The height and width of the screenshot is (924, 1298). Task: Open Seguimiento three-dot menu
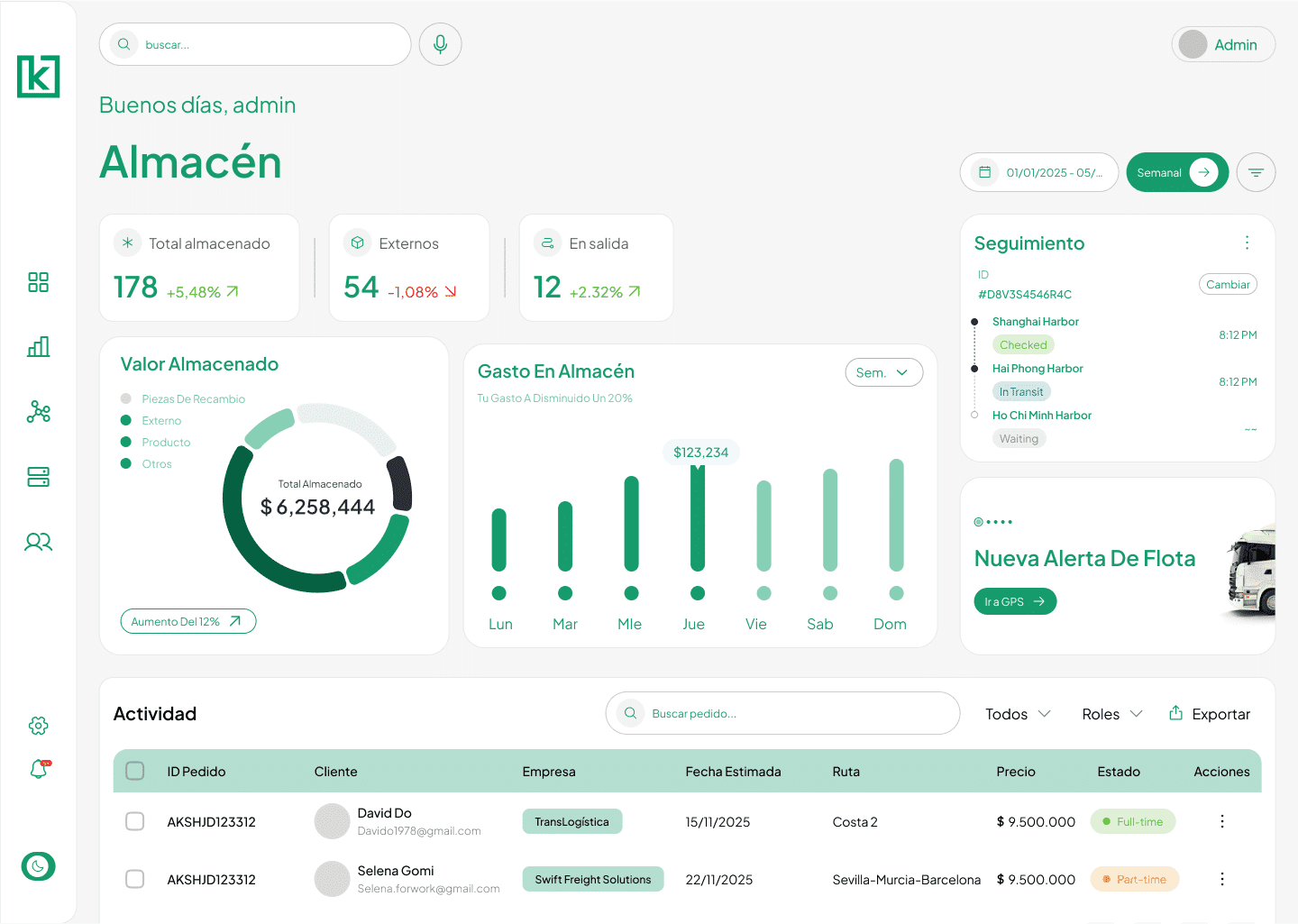pos(1247,242)
